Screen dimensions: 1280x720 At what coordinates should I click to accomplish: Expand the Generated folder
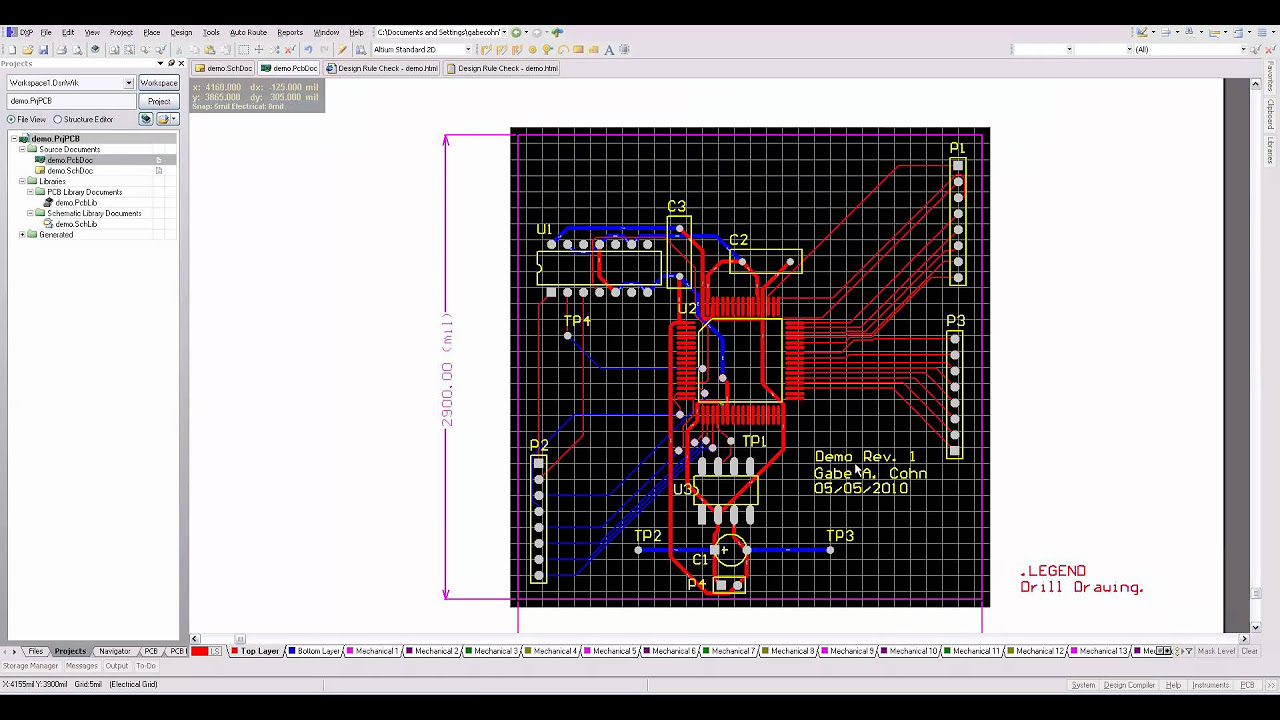coord(23,235)
